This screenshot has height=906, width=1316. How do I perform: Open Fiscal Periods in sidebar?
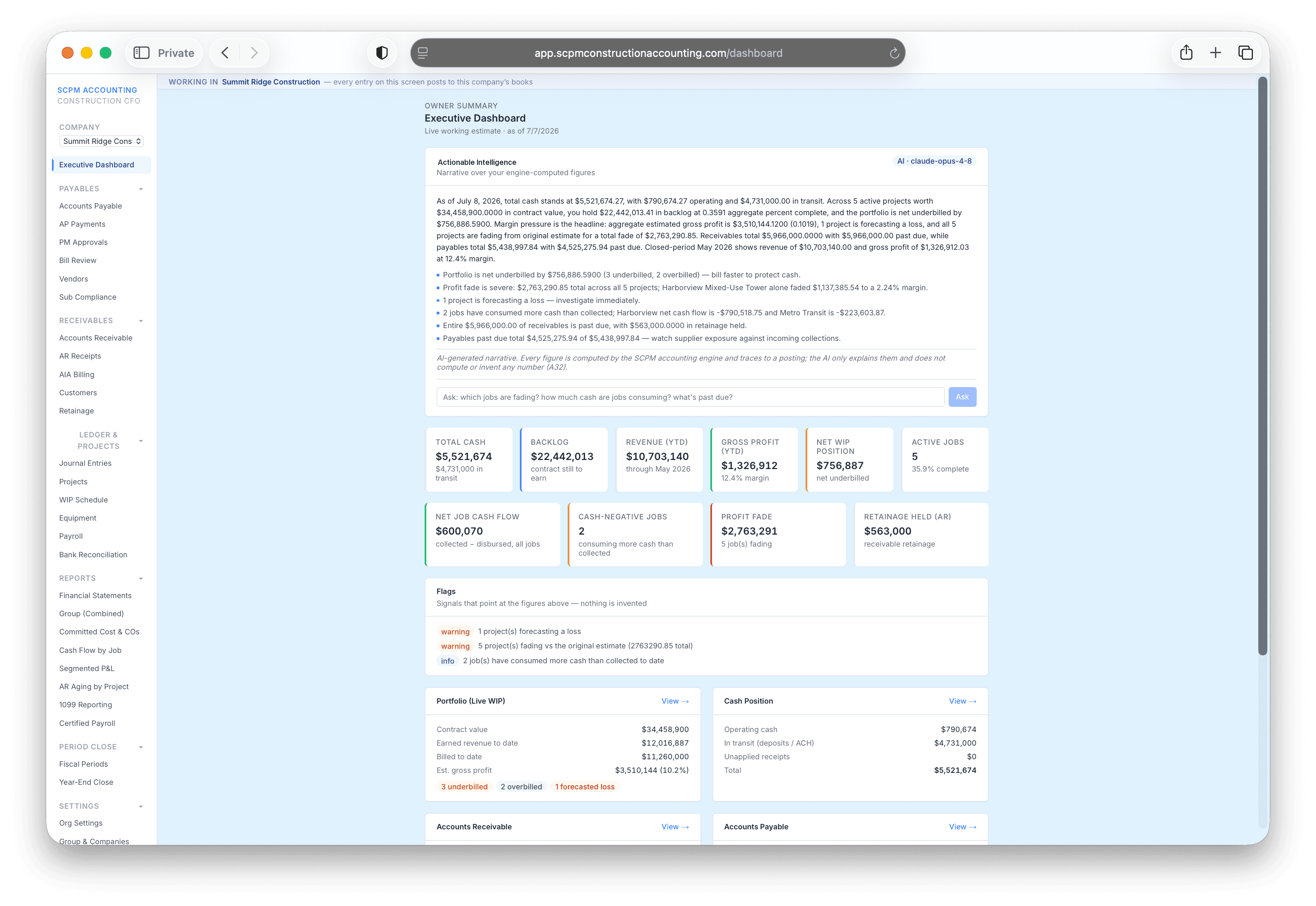coord(83,764)
